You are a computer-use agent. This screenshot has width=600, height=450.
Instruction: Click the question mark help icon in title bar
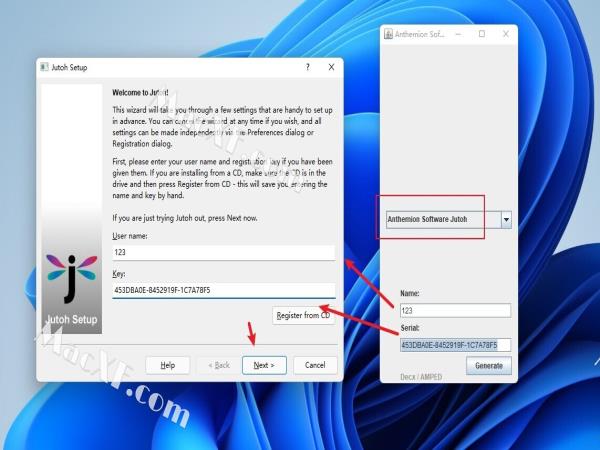pyautogui.click(x=308, y=67)
